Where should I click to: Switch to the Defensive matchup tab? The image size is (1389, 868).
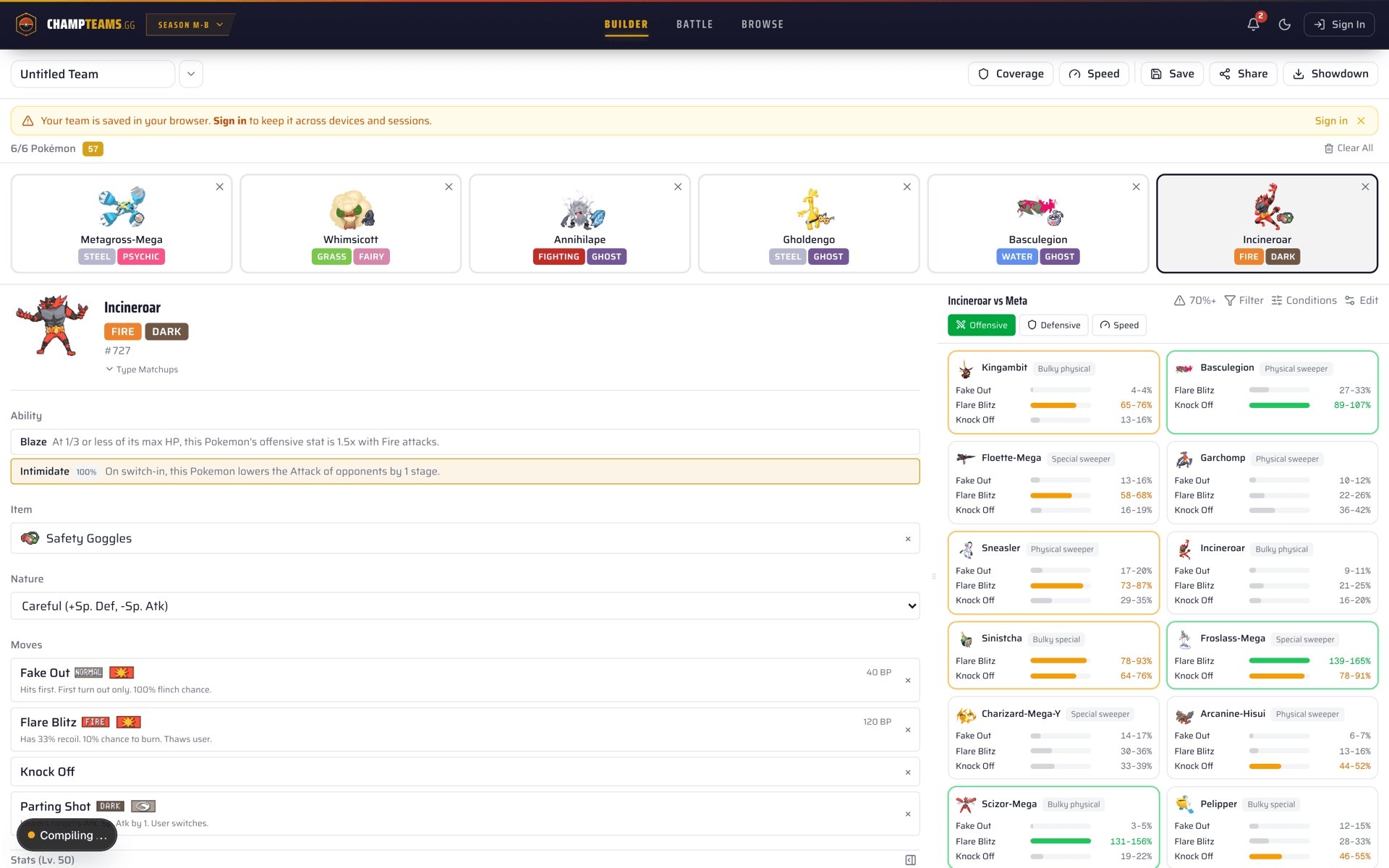pyautogui.click(x=1054, y=325)
